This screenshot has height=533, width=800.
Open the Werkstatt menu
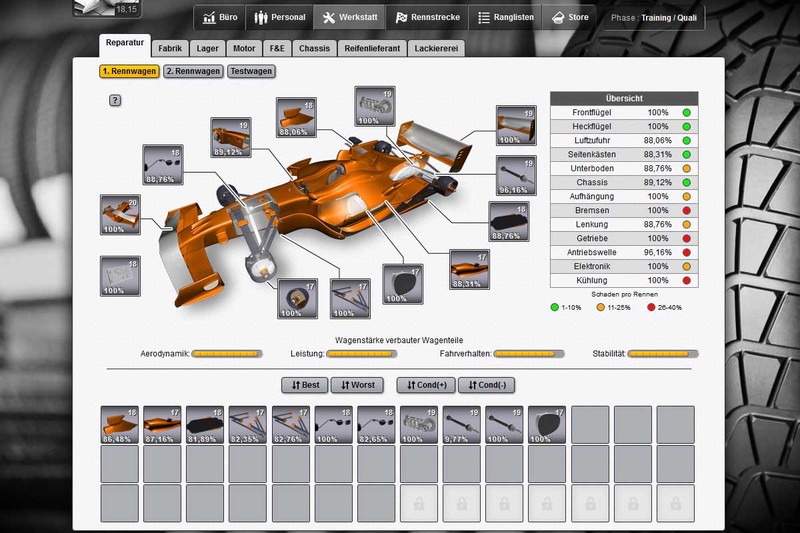tap(350, 17)
